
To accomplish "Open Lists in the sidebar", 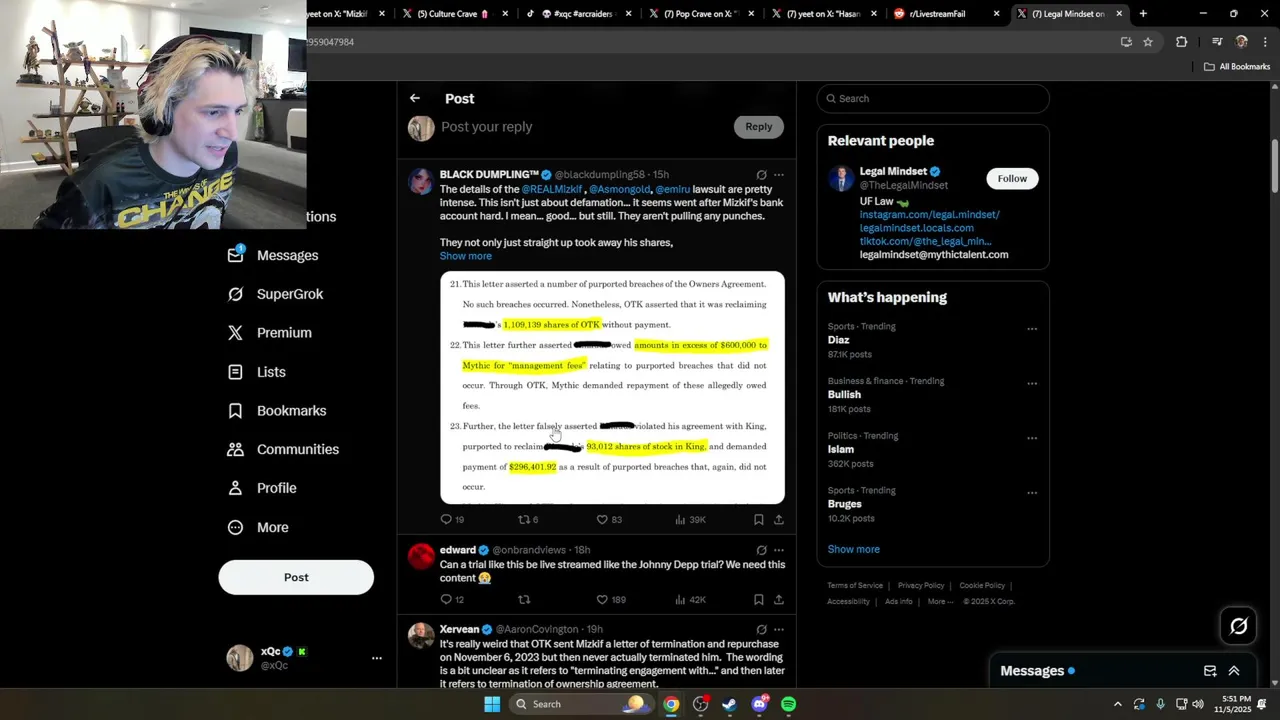I will click(x=257, y=372).
